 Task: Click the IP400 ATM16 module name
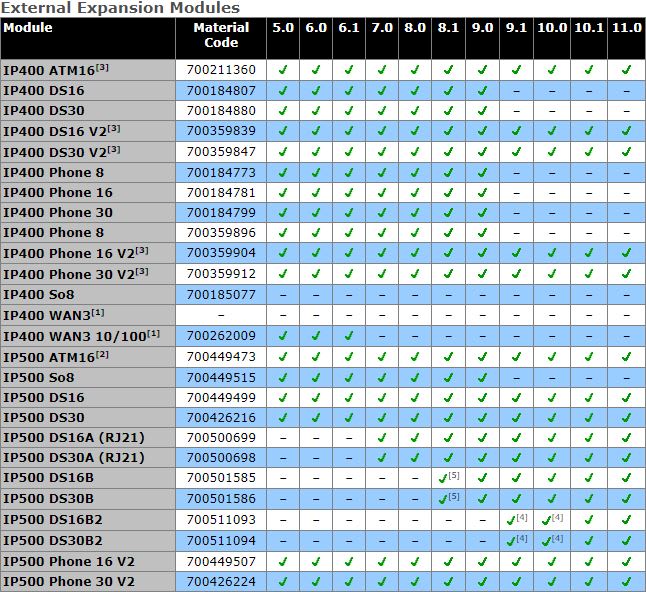(56, 70)
